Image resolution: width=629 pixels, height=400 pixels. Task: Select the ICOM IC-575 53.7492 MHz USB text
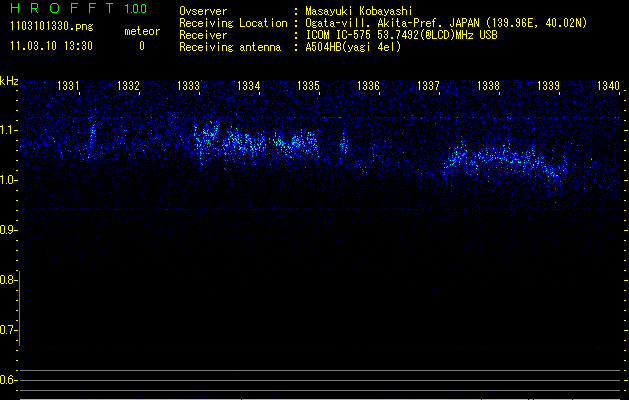(x=402, y=35)
